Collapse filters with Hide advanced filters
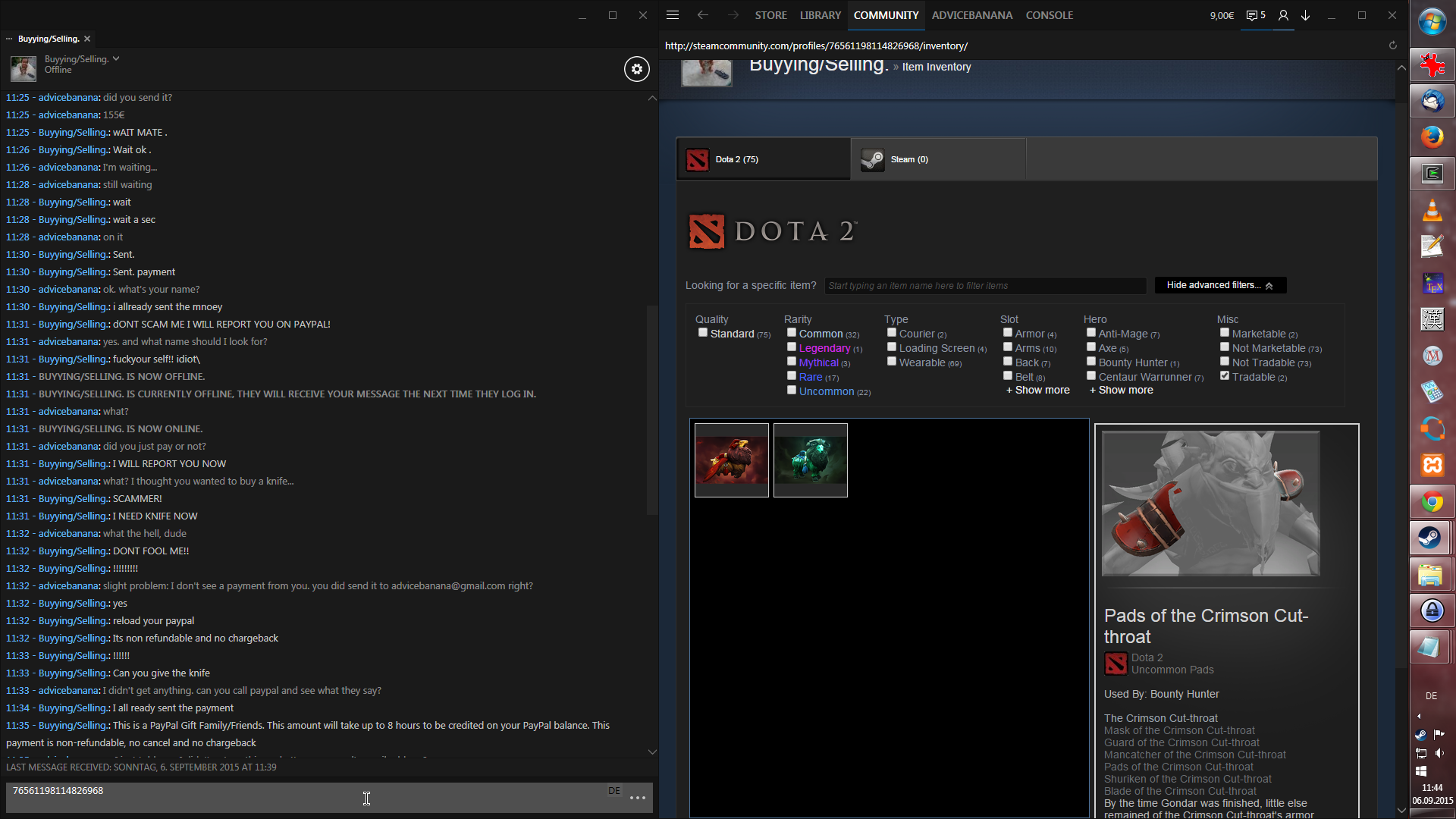 click(x=1219, y=285)
